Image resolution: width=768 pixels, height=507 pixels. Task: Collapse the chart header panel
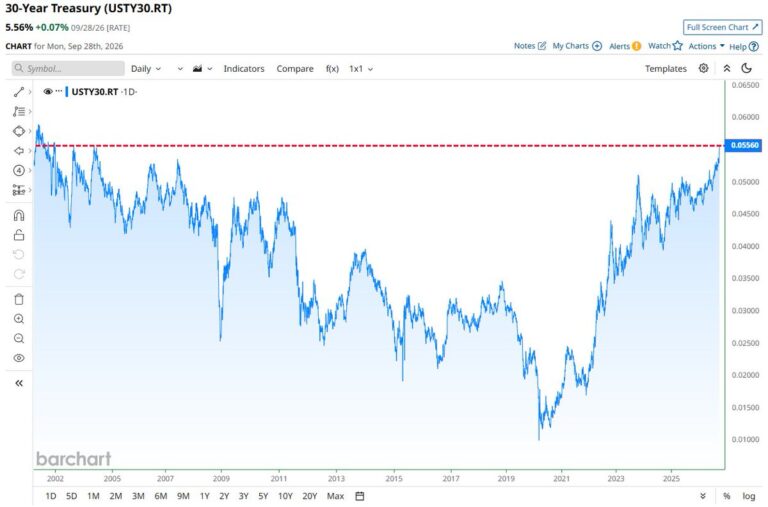point(727,69)
